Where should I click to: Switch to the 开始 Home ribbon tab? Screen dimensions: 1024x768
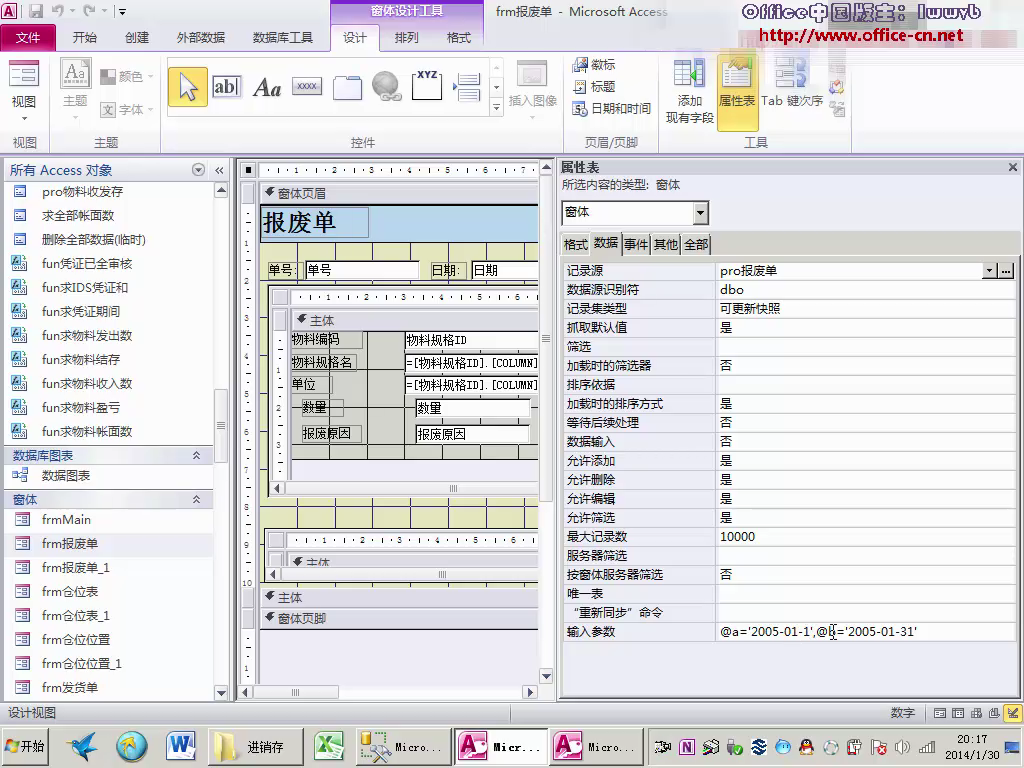(x=84, y=37)
